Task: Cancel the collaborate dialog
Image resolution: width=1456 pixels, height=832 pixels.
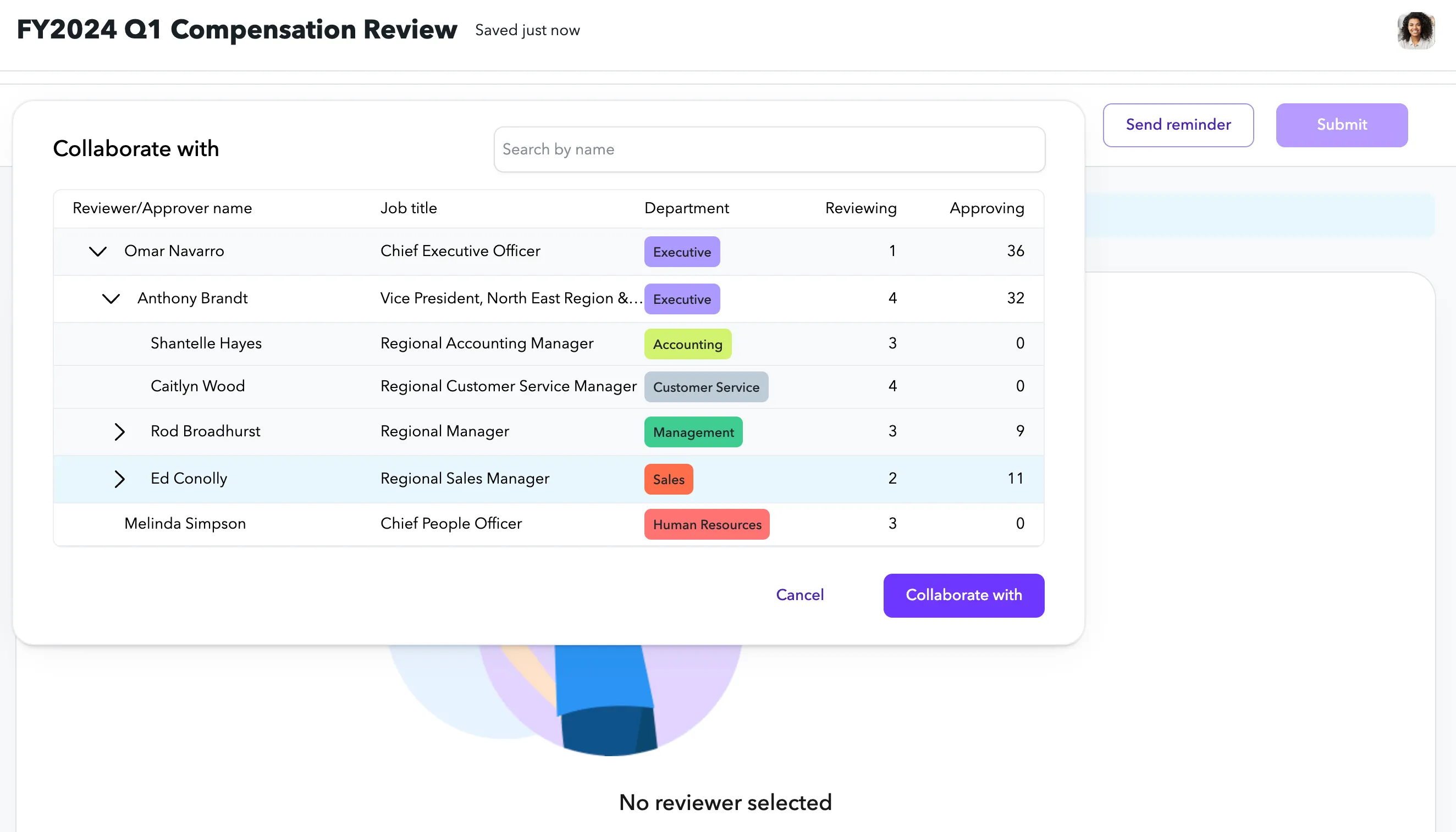Action: (799, 596)
